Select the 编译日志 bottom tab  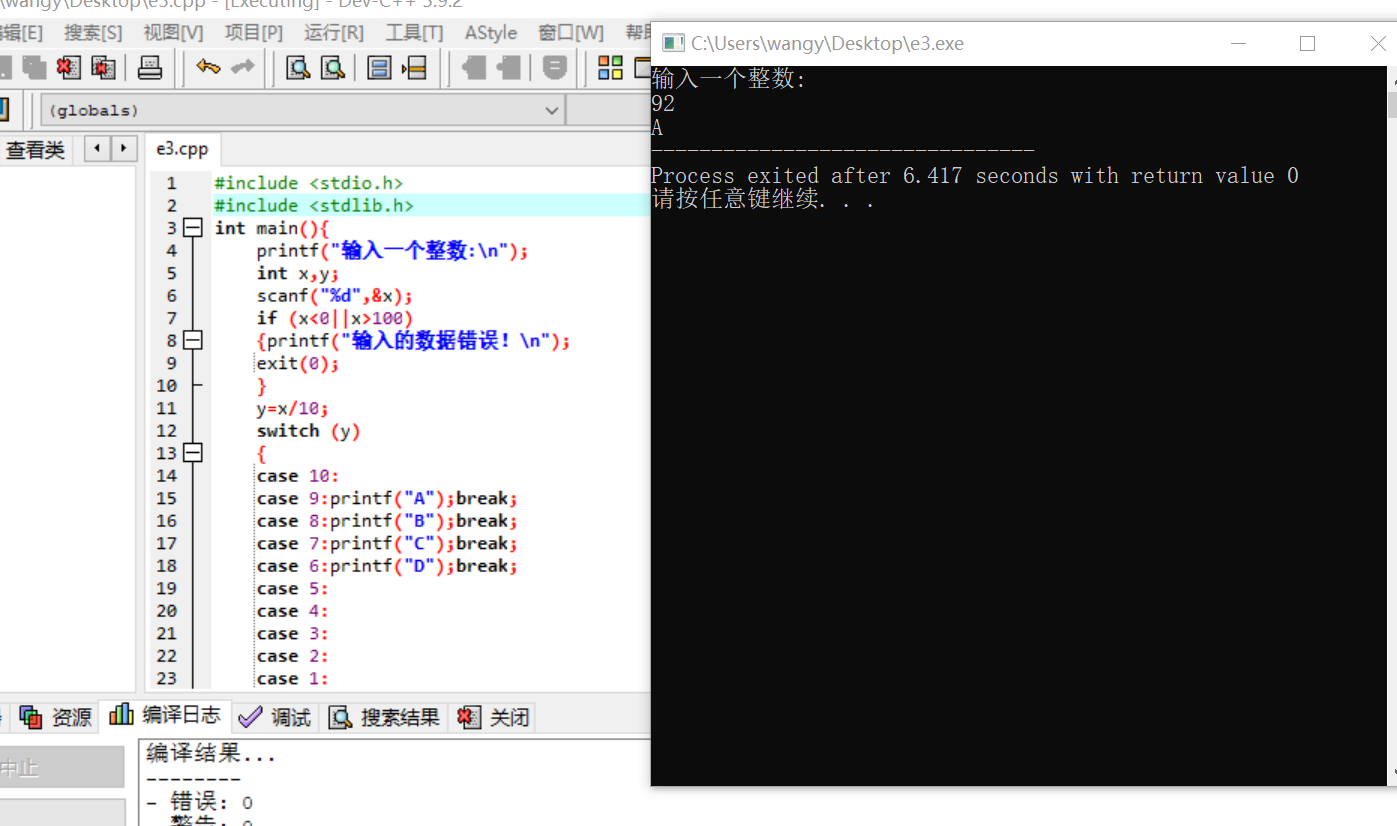click(x=165, y=715)
